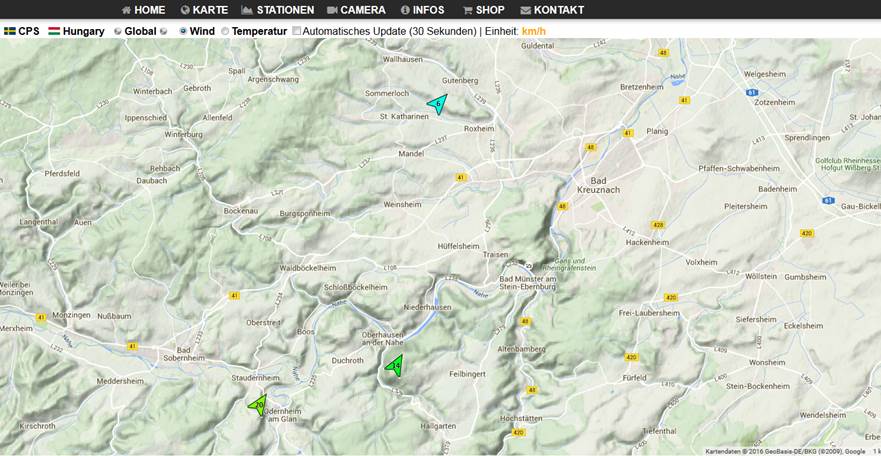Click the INFOS info circle icon

[405, 10]
